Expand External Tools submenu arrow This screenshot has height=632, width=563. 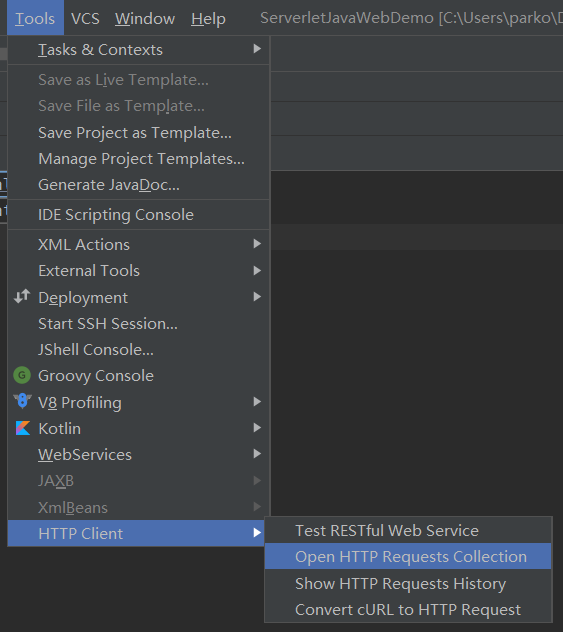[257, 270]
